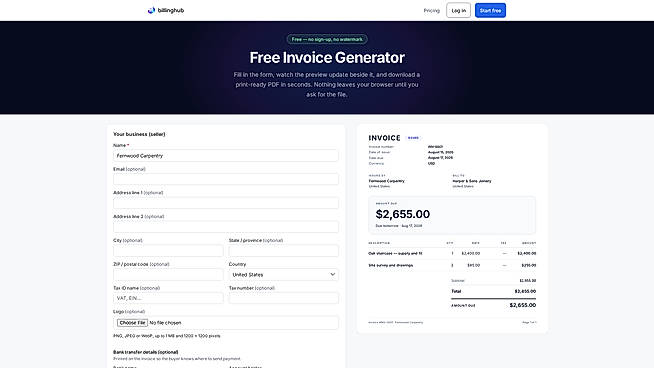Click the City input field

point(168,251)
